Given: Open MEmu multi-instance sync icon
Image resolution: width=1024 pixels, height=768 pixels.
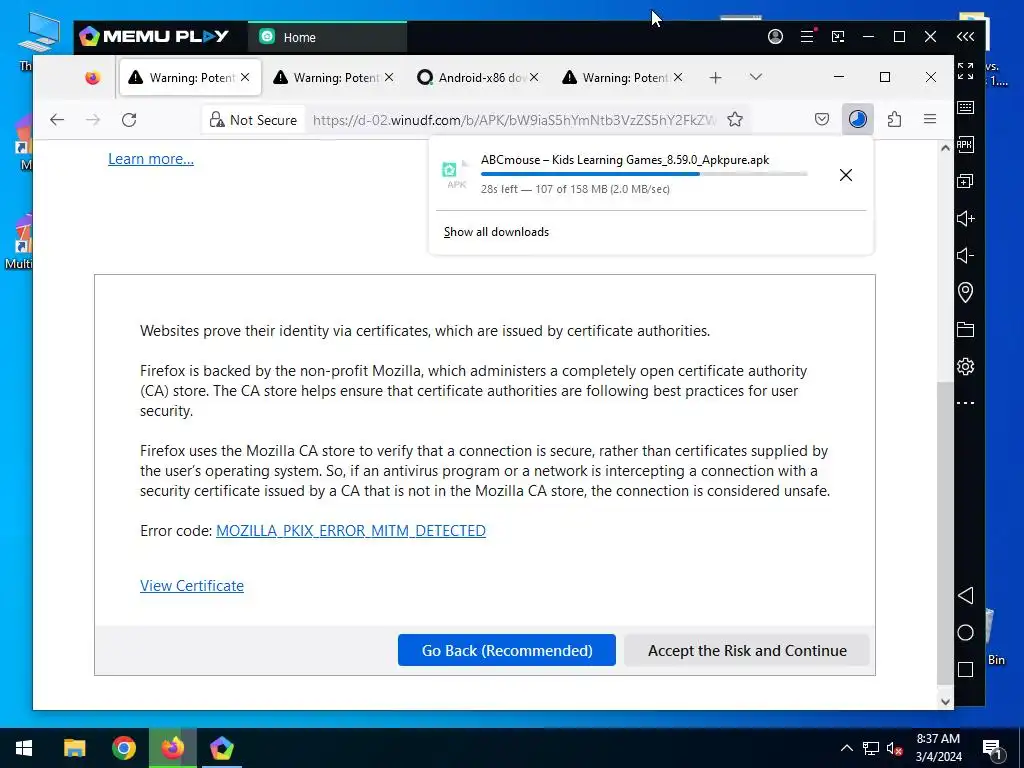Looking at the screenshot, I should [965, 181].
